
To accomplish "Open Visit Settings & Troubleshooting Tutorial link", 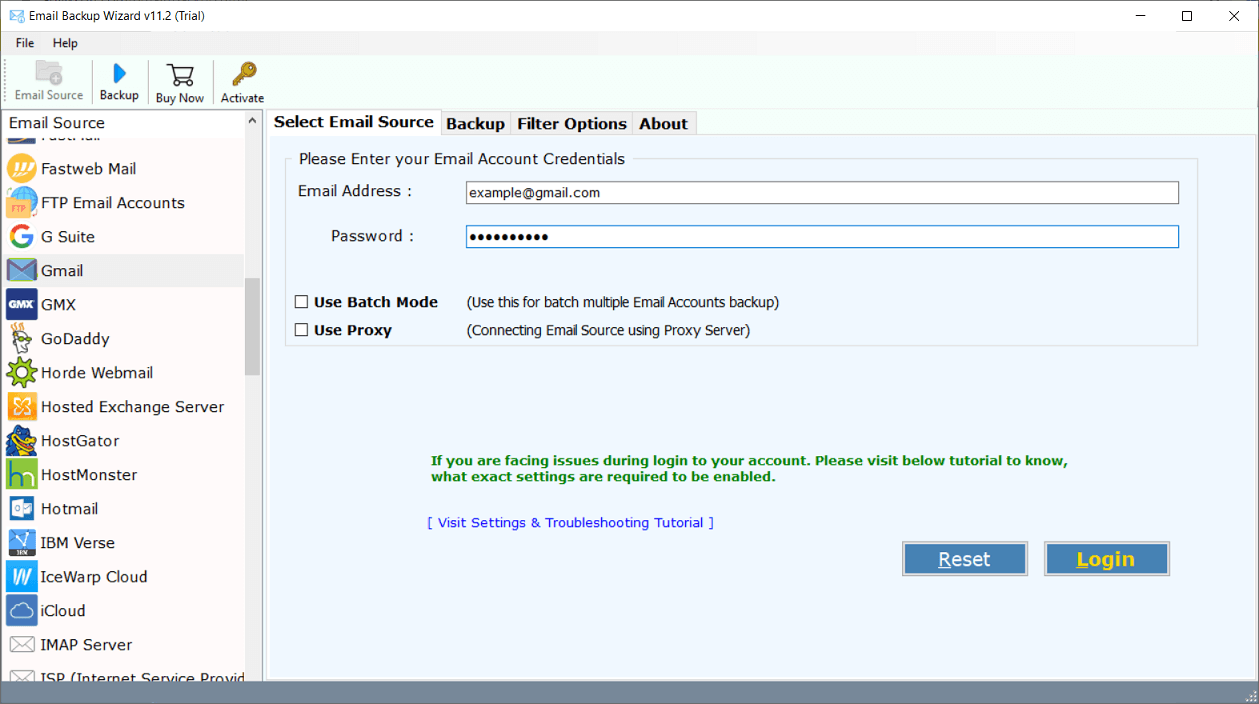I will 570,523.
